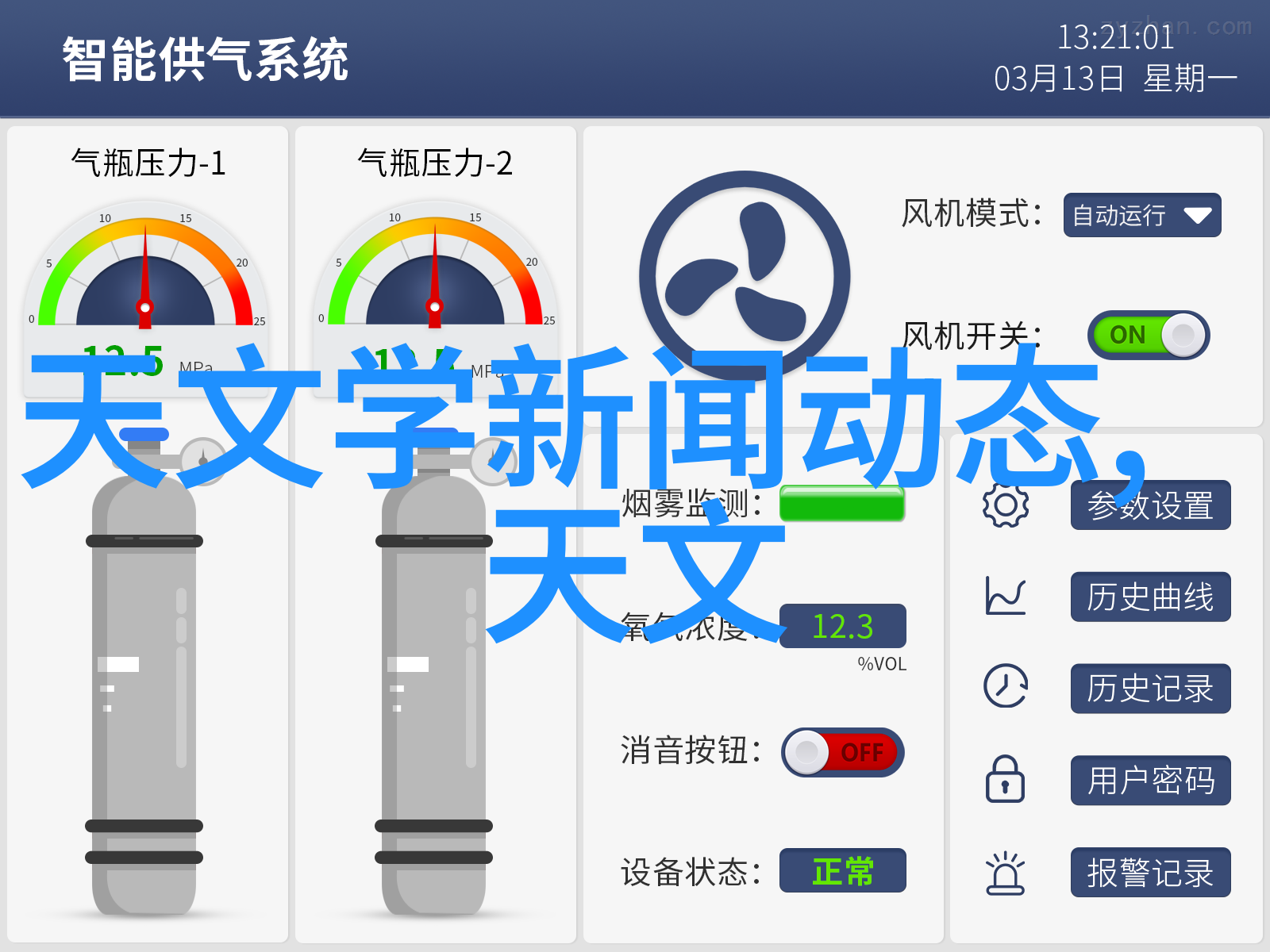Click the 氧气浓度 12.3 value field
This screenshot has width=1270, height=952.
click(x=843, y=626)
